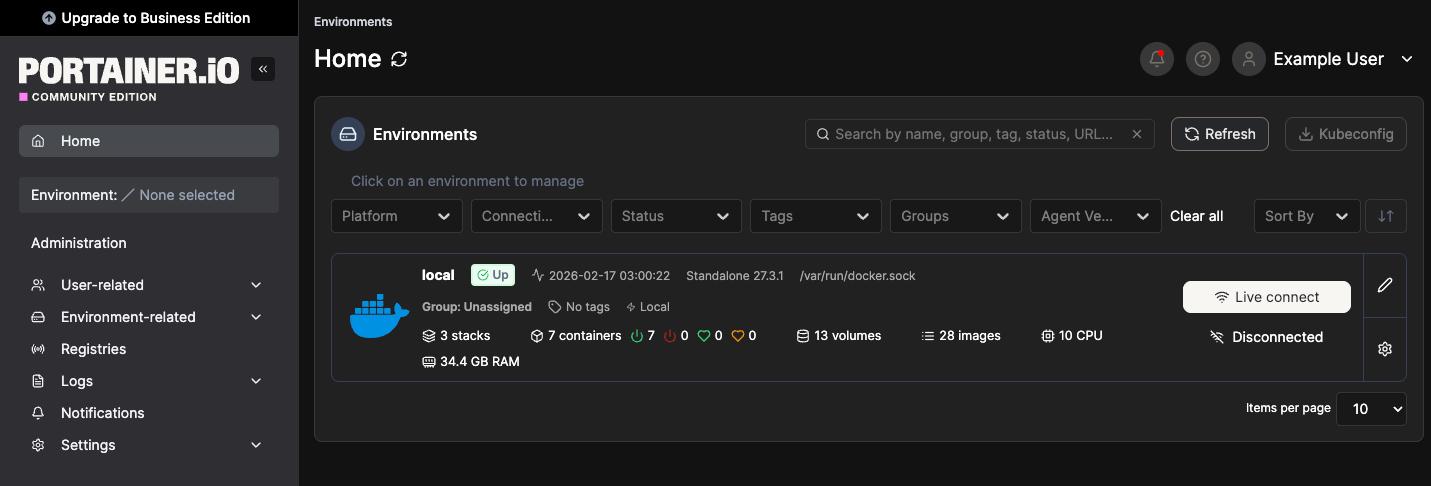Click the Environment None selected box
Screen dimensions: 1431x486
click(149, 195)
